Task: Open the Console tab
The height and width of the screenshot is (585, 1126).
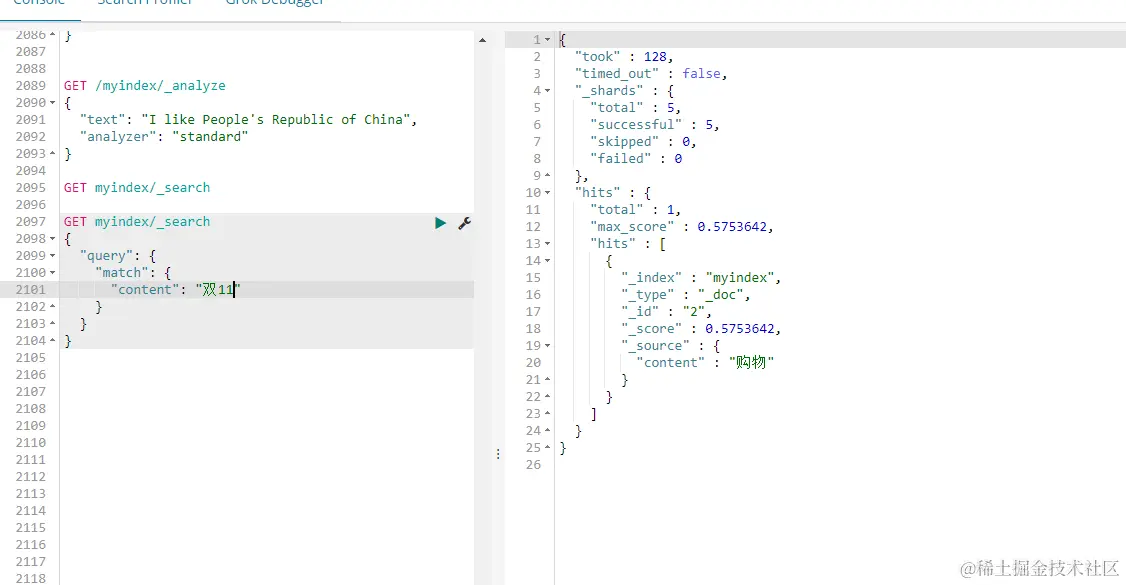Action: (39, 3)
